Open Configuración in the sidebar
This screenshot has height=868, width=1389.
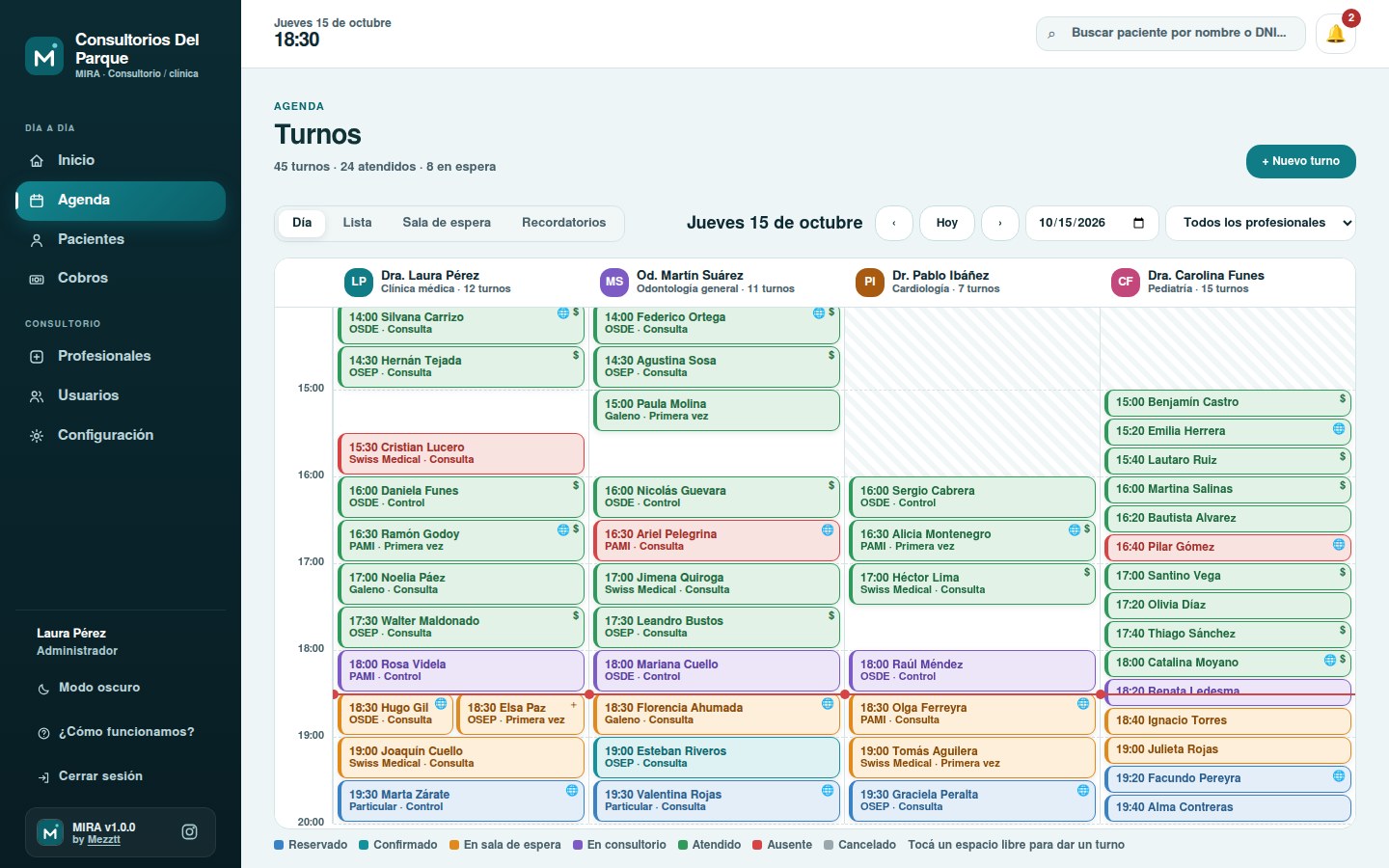(121, 435)
